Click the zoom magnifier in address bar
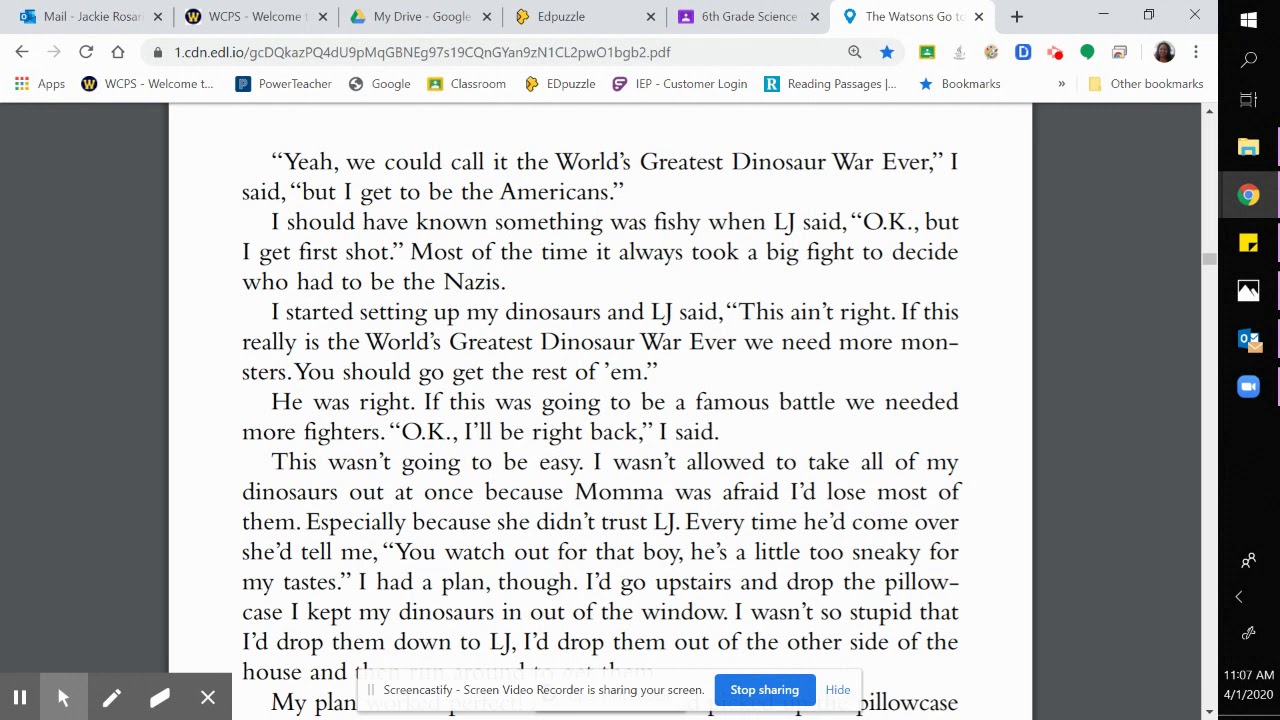Screen dimensions: 1280x720 [x=855, y=52]
